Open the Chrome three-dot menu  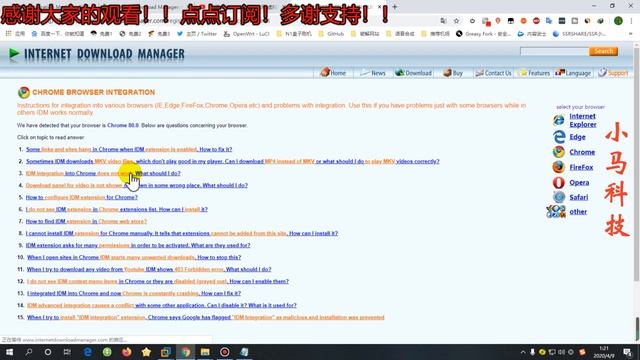tap(631, 20)
